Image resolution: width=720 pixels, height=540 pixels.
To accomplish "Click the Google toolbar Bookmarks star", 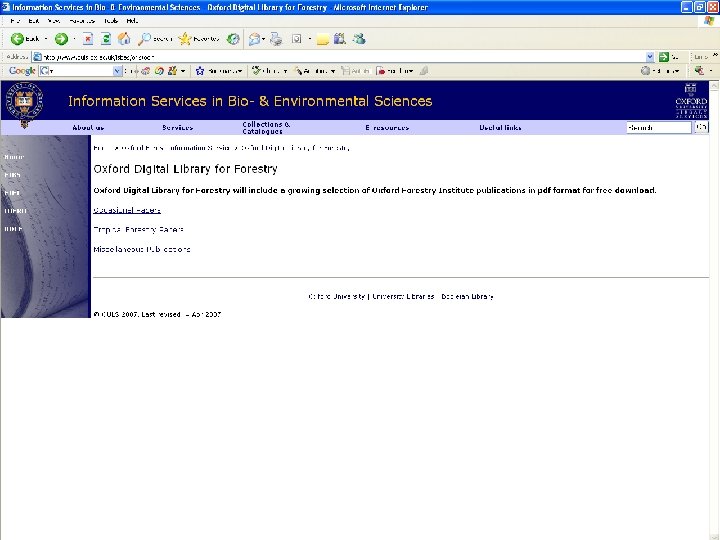I will tap(200, 71).
